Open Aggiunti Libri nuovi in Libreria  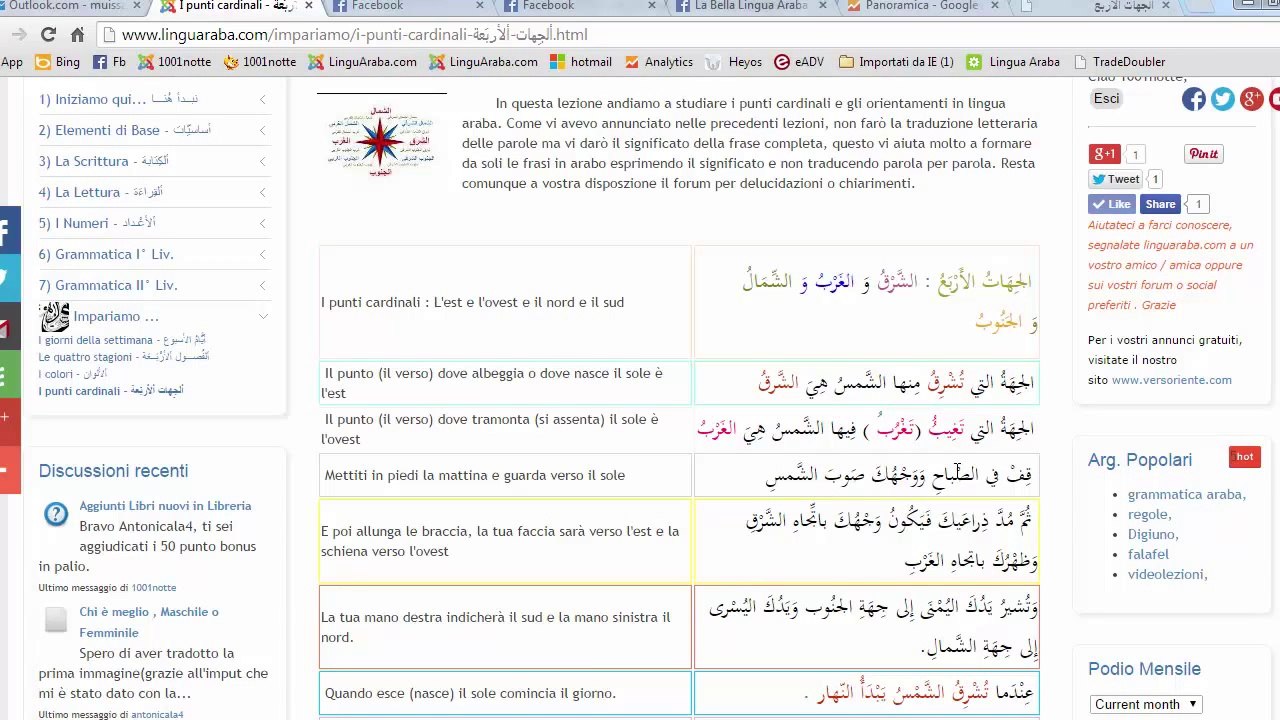[x=165, y=506]
